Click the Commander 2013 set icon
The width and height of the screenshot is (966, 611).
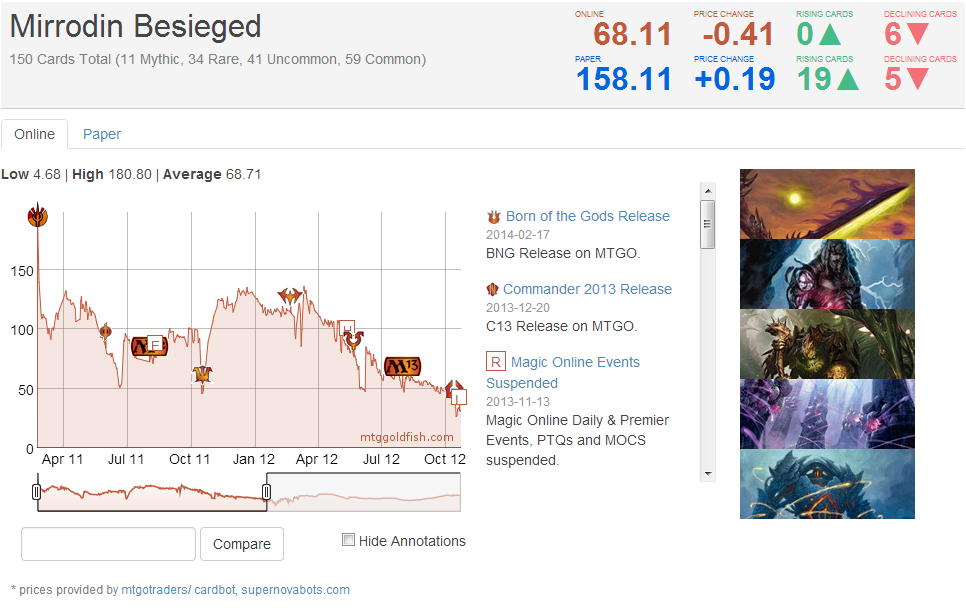(x=492, y=289)
